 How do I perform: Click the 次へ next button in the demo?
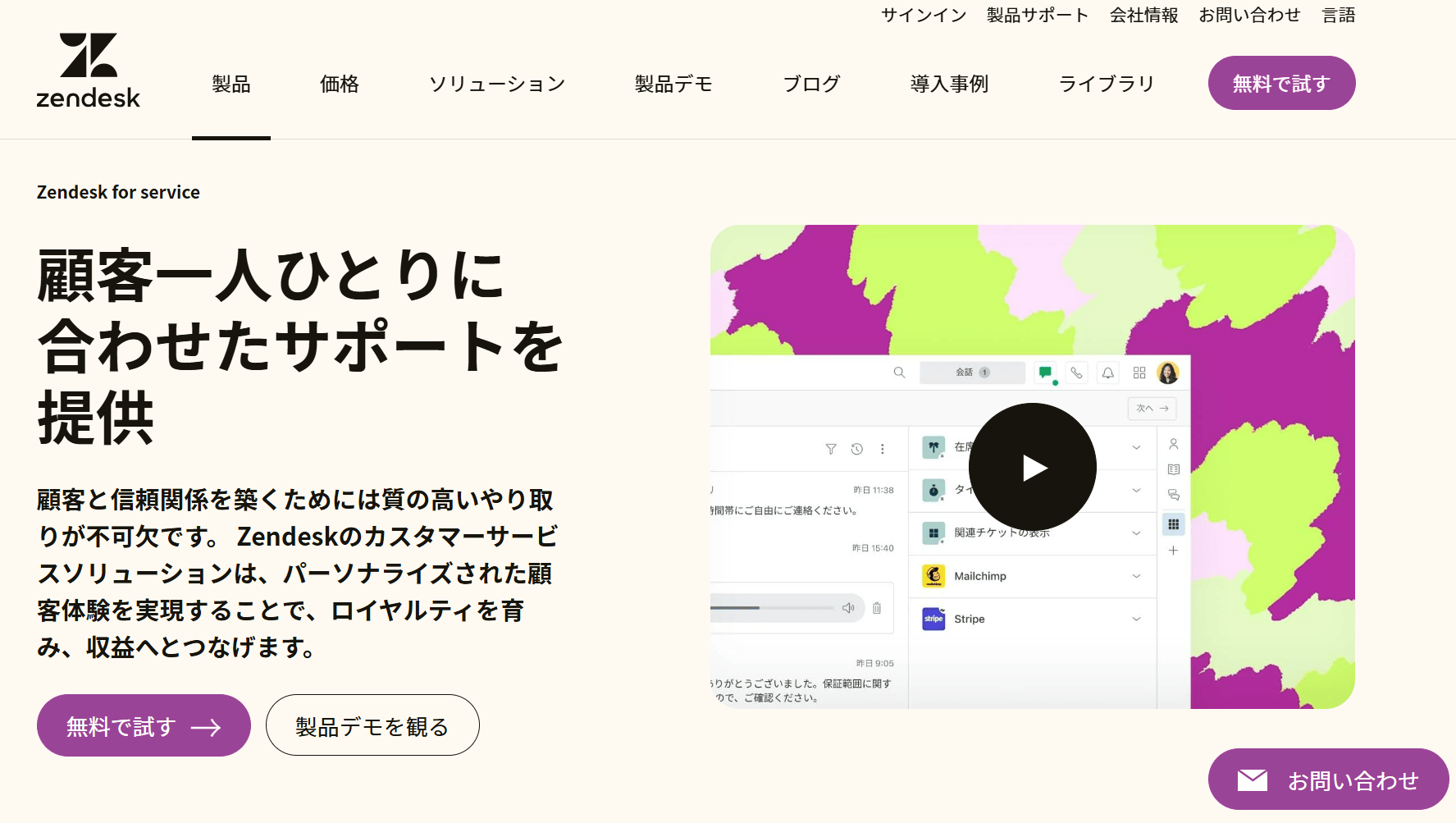[x=1152, y=408]
